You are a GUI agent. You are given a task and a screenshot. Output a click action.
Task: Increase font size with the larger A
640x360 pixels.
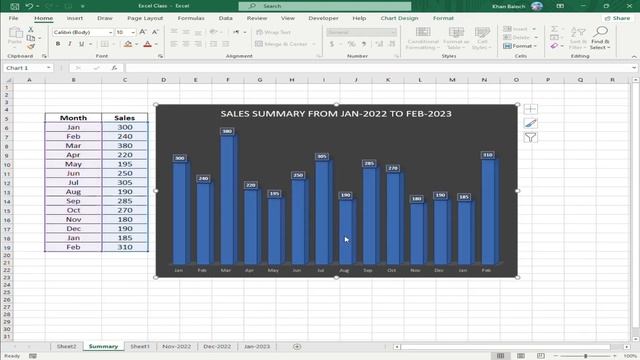coord(143,32)
